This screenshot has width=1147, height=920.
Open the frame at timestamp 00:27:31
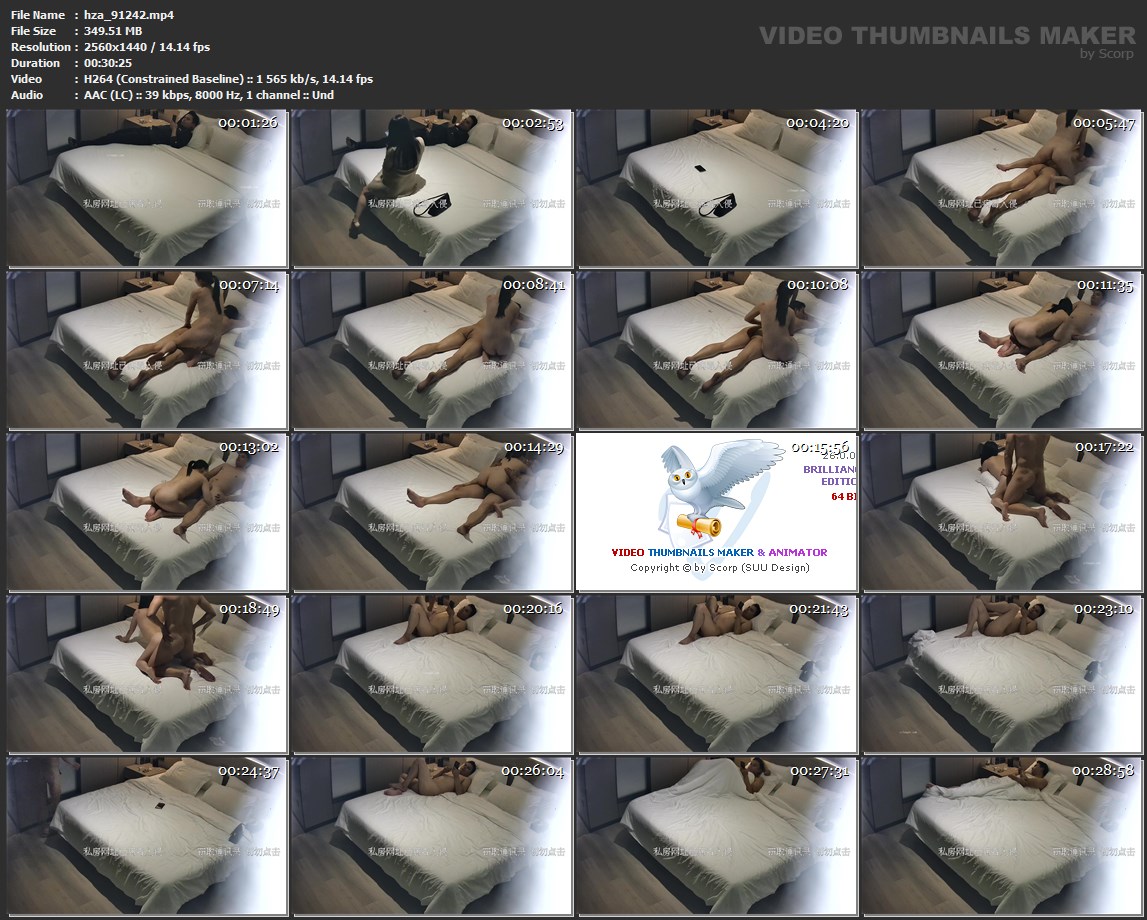click(x=716, y=836)
